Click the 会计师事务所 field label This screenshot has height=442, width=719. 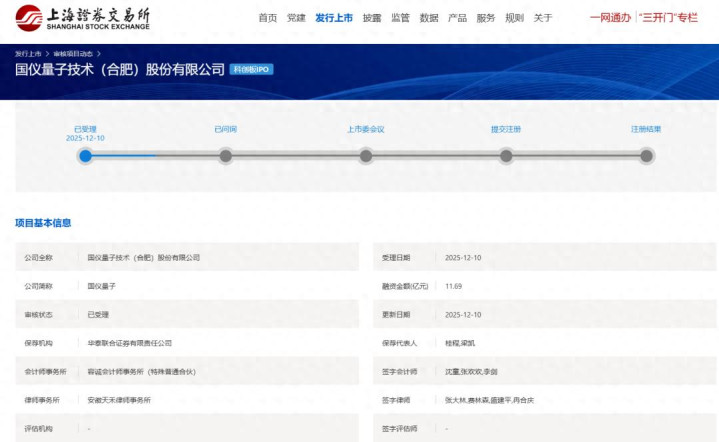click(45, 371)
